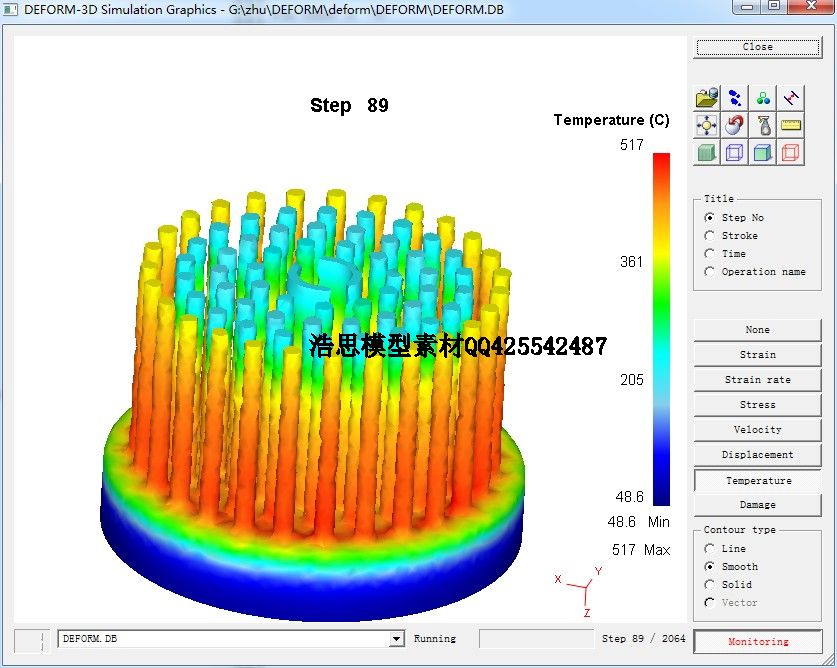This screenshot has height=668, width=837.
Task: Select the pan view arrows icon
Action: (x=707, y=125)
